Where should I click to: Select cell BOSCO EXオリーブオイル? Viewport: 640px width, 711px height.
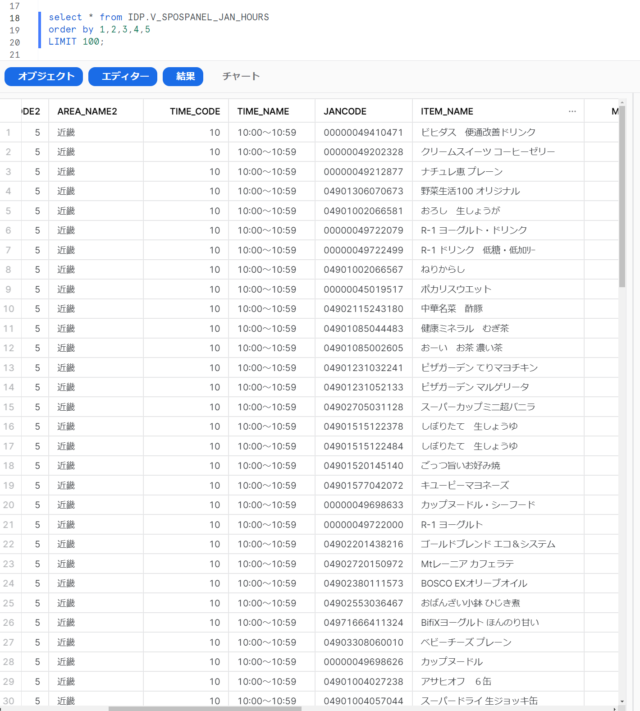(498, 583)
